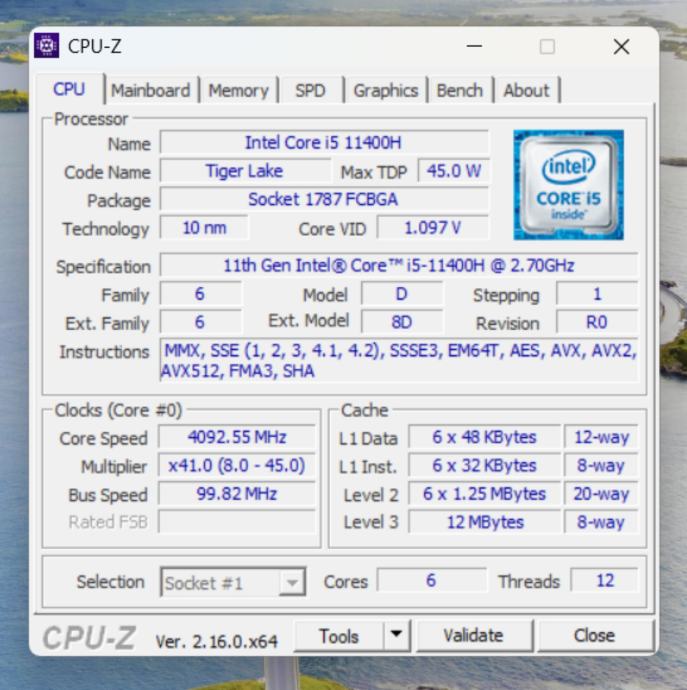Screen dimensions: 687x690
Task: Minimize the CPU-Z window
Action: pos(474,46)
